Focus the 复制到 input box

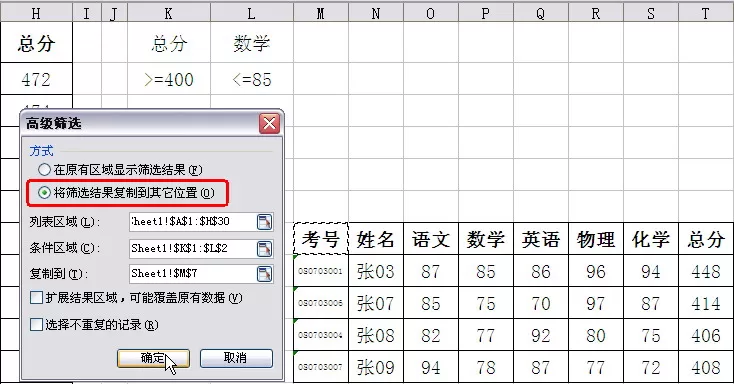pos(192,274)
